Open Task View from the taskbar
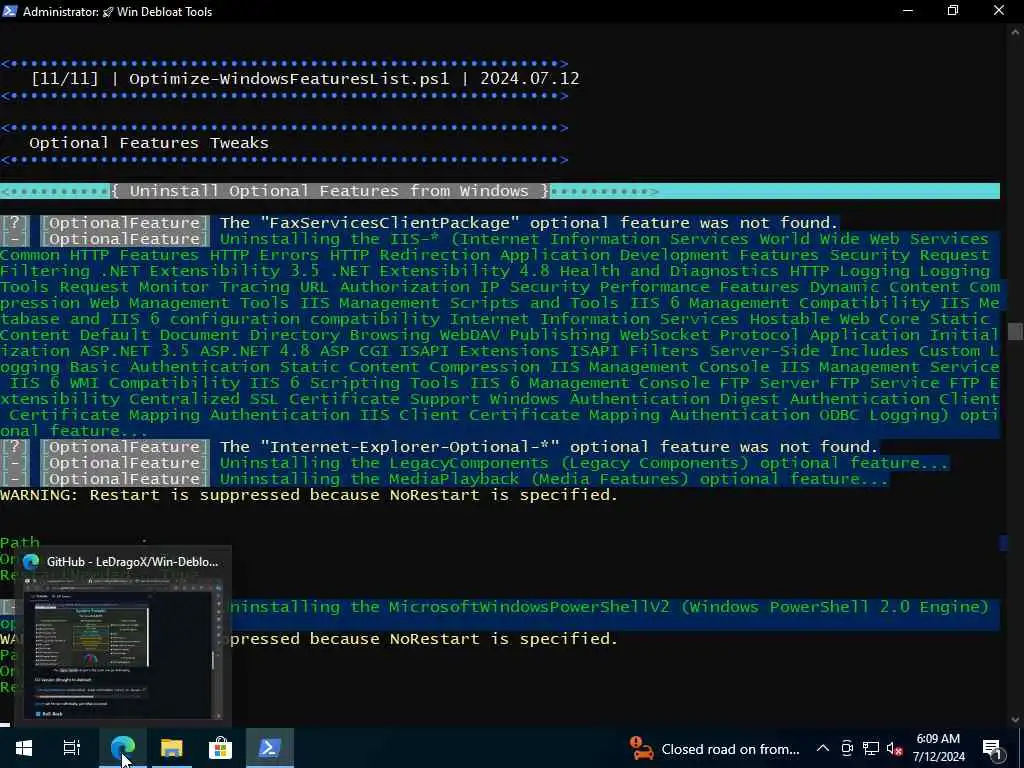1024x768 pixels. tap(72, 748)
